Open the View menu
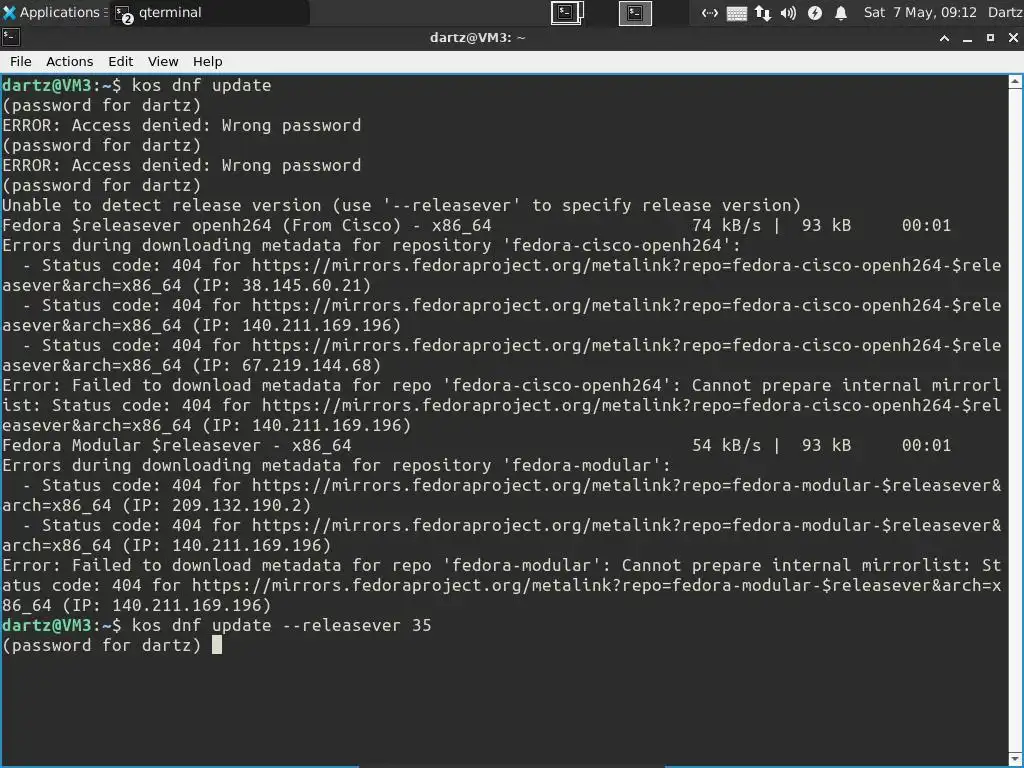This screenshot has width=1024, height=768. click(x=163, y=61)
